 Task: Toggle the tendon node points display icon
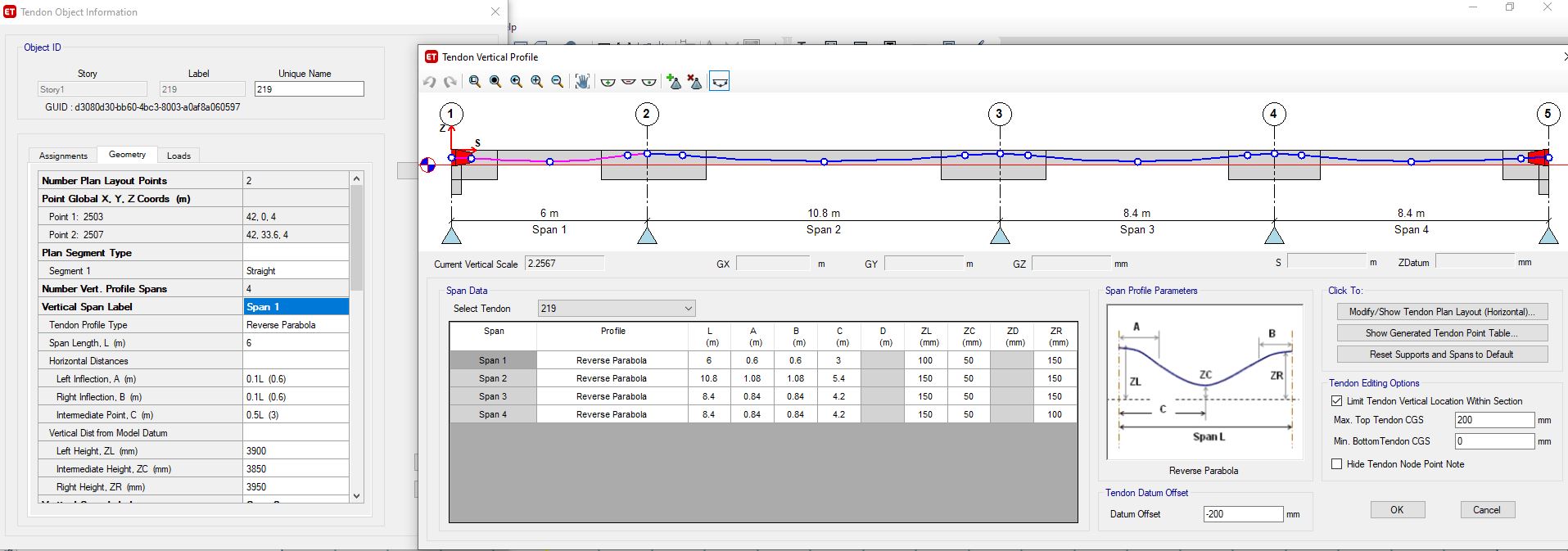click(719, 82)
